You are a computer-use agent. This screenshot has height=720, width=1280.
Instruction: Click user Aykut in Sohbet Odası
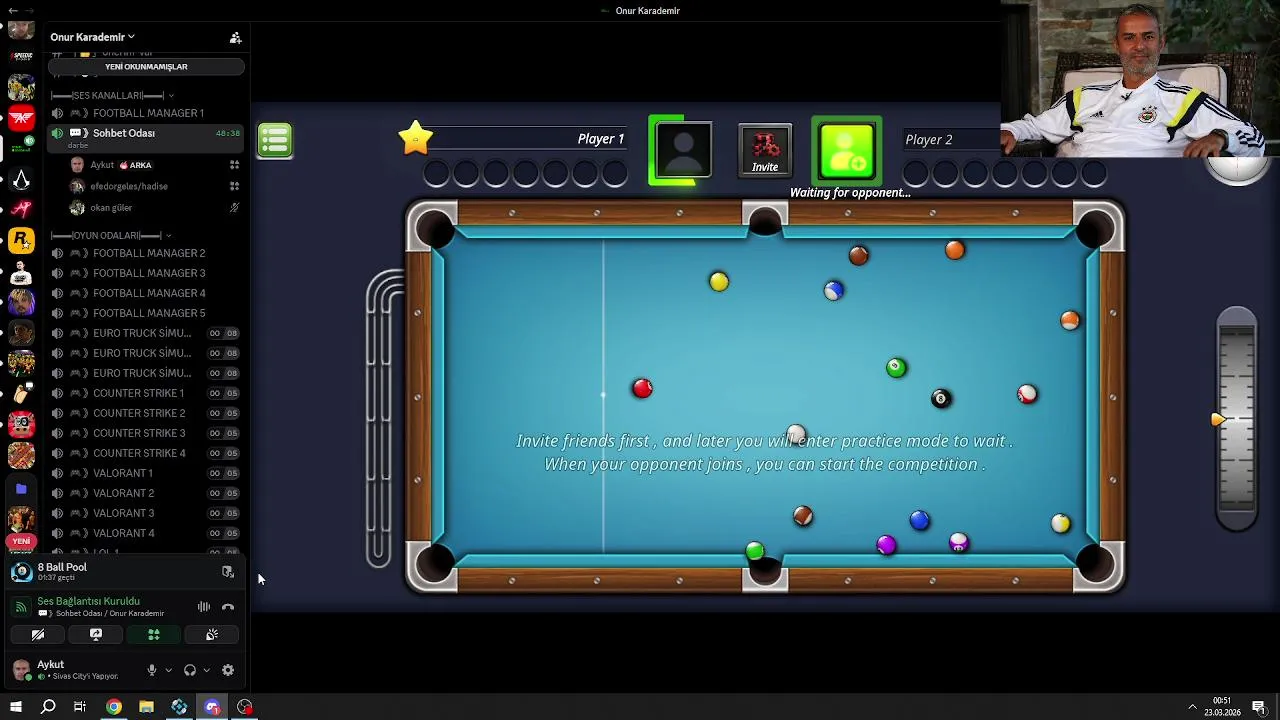[154, 165]
